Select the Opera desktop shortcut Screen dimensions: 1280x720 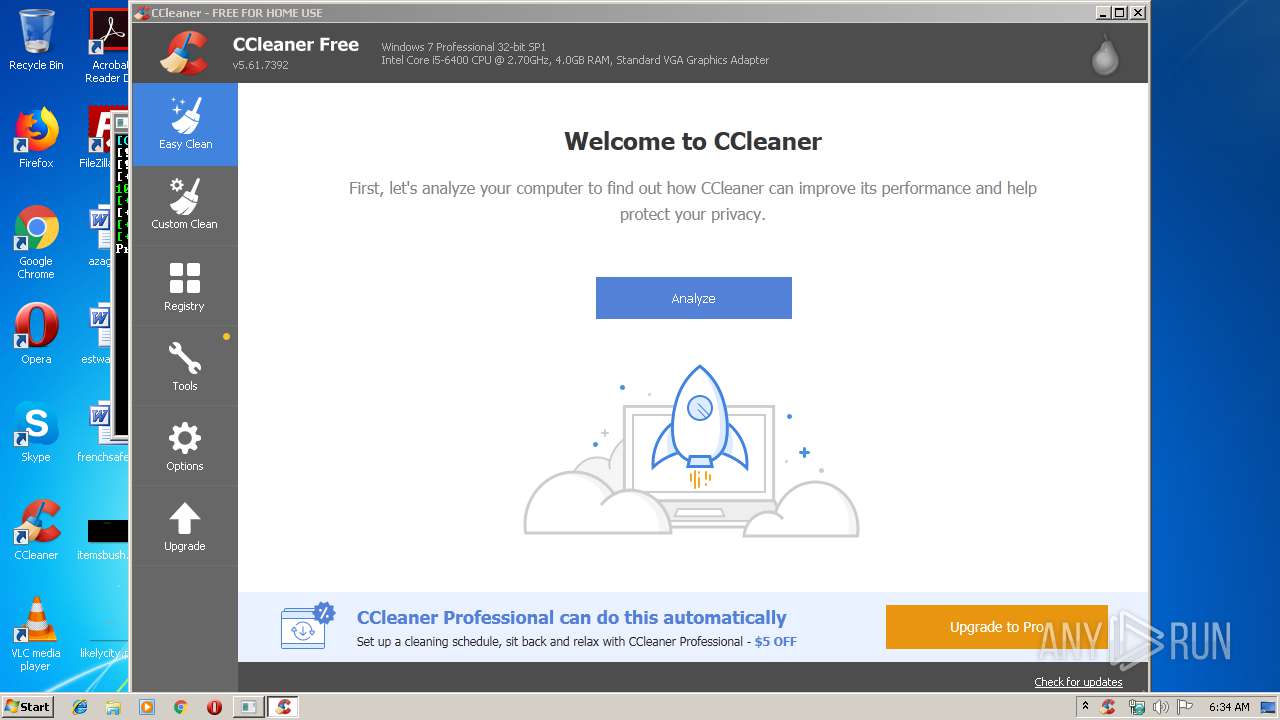pyautogui.click(x=36, y=334)
